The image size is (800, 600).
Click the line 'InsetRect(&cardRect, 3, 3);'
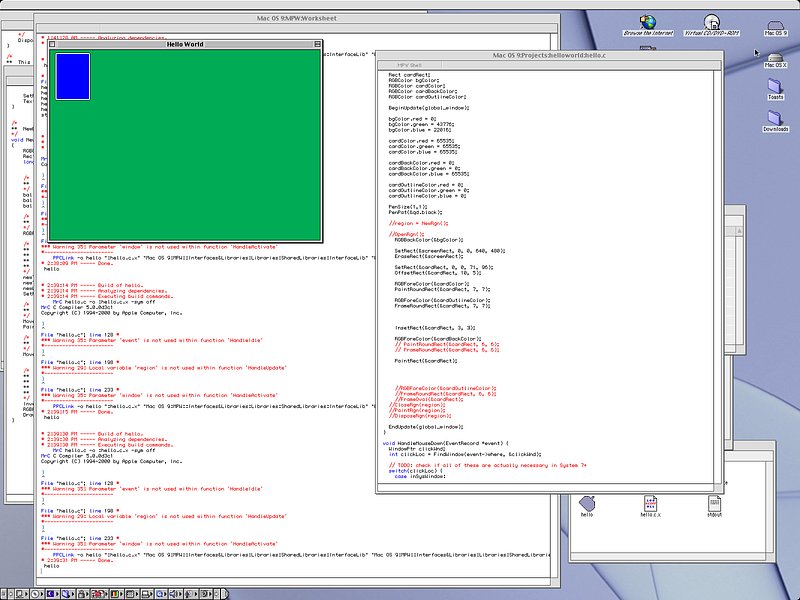(x=435, y=328)
